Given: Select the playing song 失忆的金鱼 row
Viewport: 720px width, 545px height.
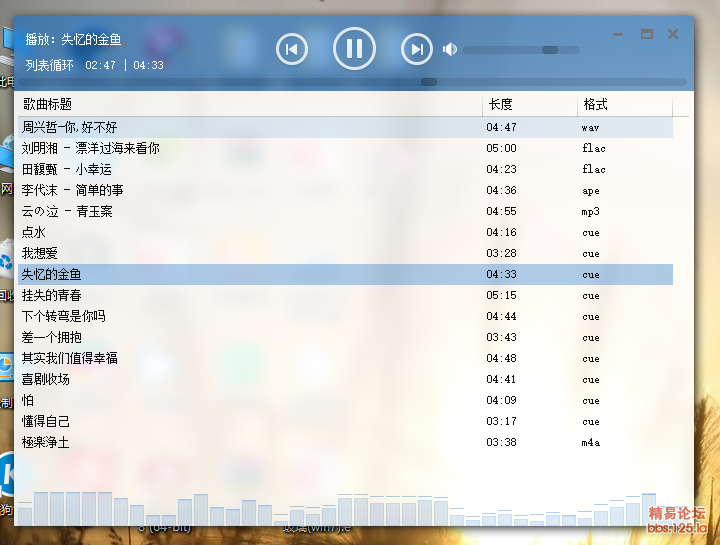Looking at the screenshot, I should [345, 275].
